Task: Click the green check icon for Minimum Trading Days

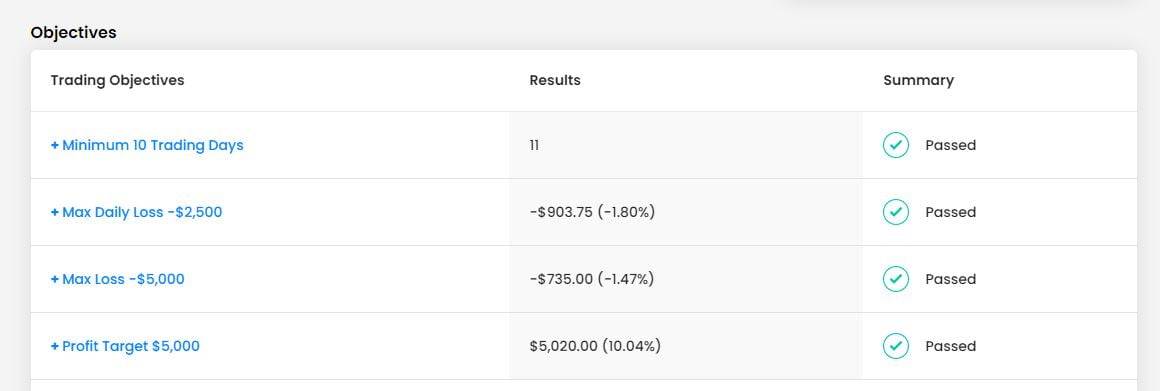Action: (x=895, y=146)
